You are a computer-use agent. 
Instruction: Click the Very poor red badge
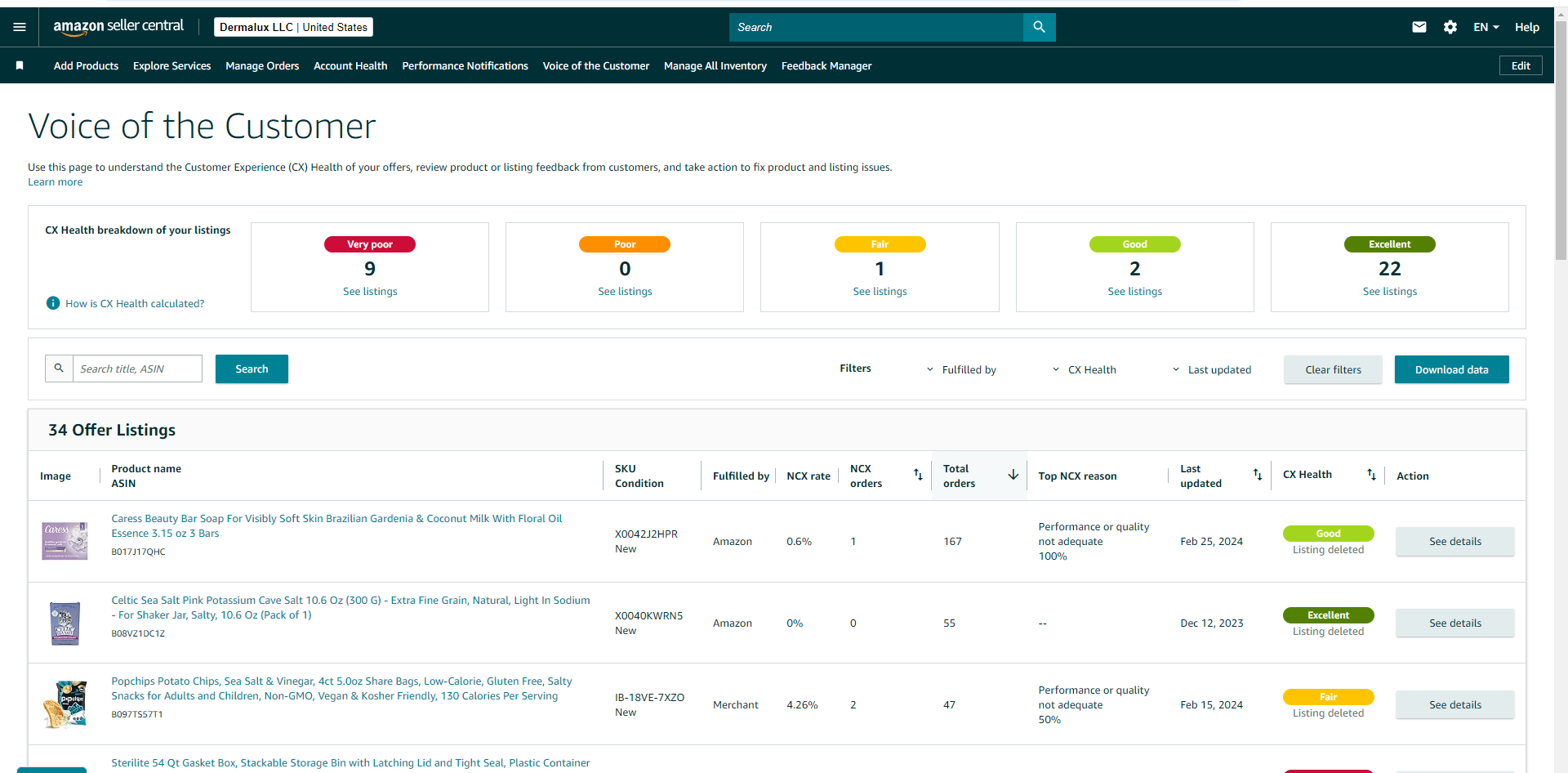(x=370, y=244)
